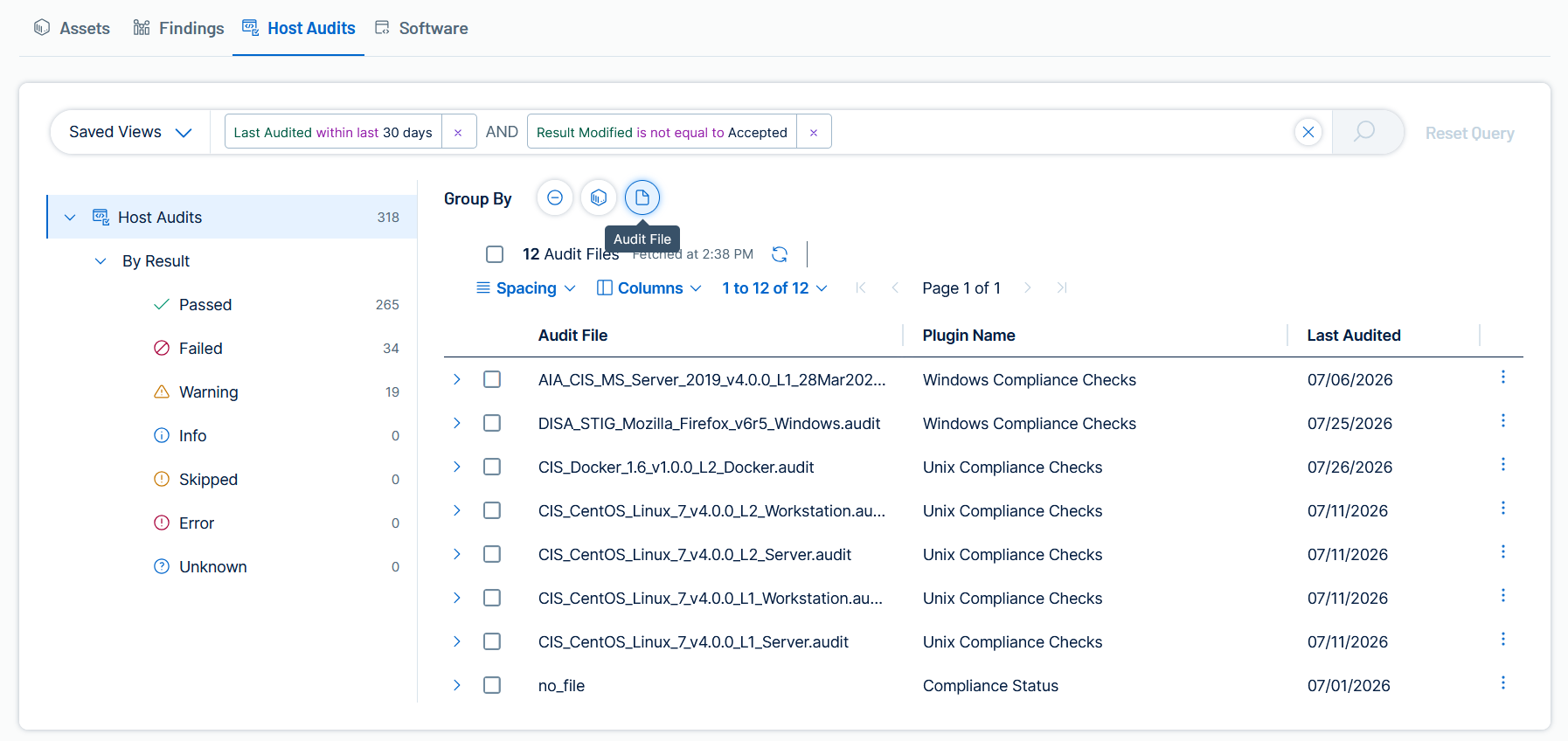The height and width of the screenshot is (741, 1568).
Task: Sort by the Plugin Name column header
Action: (968, 336)
